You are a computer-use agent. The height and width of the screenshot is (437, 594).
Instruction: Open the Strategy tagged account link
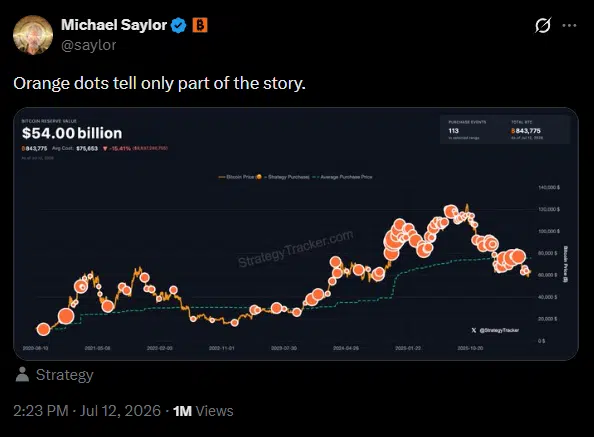(x=64, y=375)
